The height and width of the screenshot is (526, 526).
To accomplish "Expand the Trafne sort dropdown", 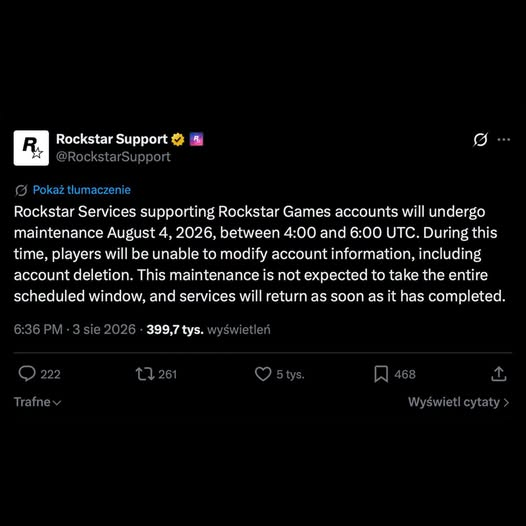I will (x=37, y=402).
